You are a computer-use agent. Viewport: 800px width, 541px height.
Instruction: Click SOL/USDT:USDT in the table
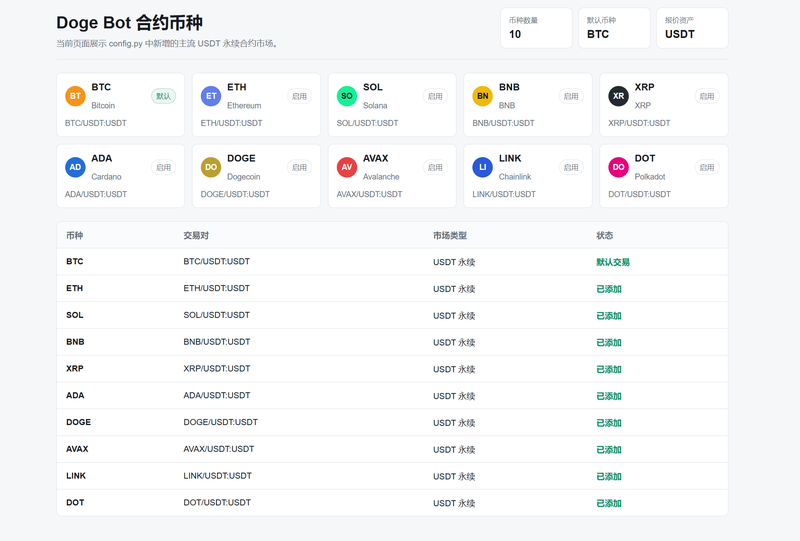pos(217,315)
